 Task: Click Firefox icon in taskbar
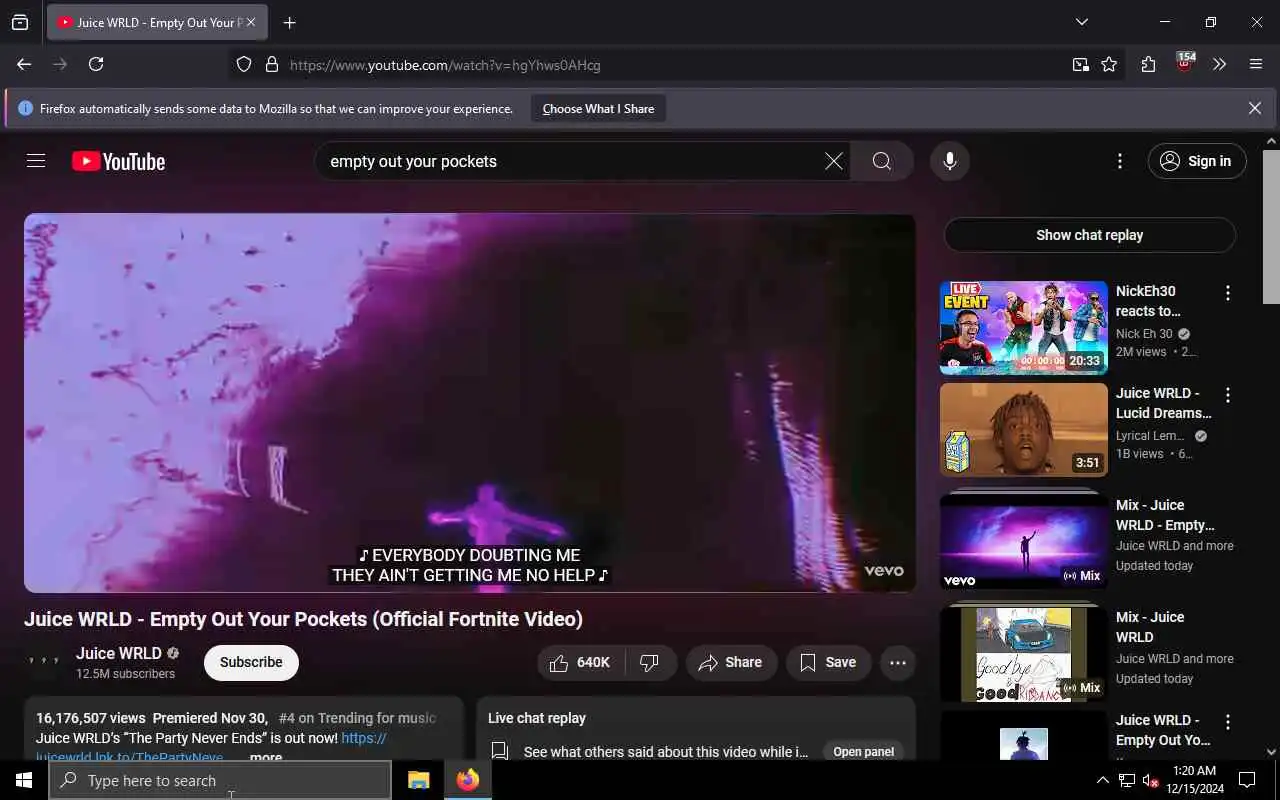tap(468, 780)
